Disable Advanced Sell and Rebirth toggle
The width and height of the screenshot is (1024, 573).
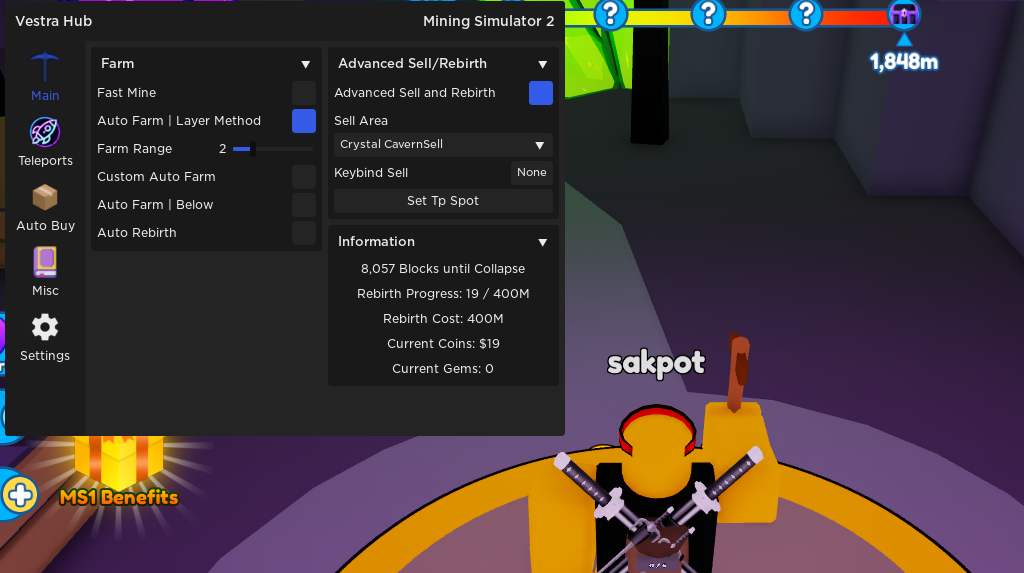(541, 93)
